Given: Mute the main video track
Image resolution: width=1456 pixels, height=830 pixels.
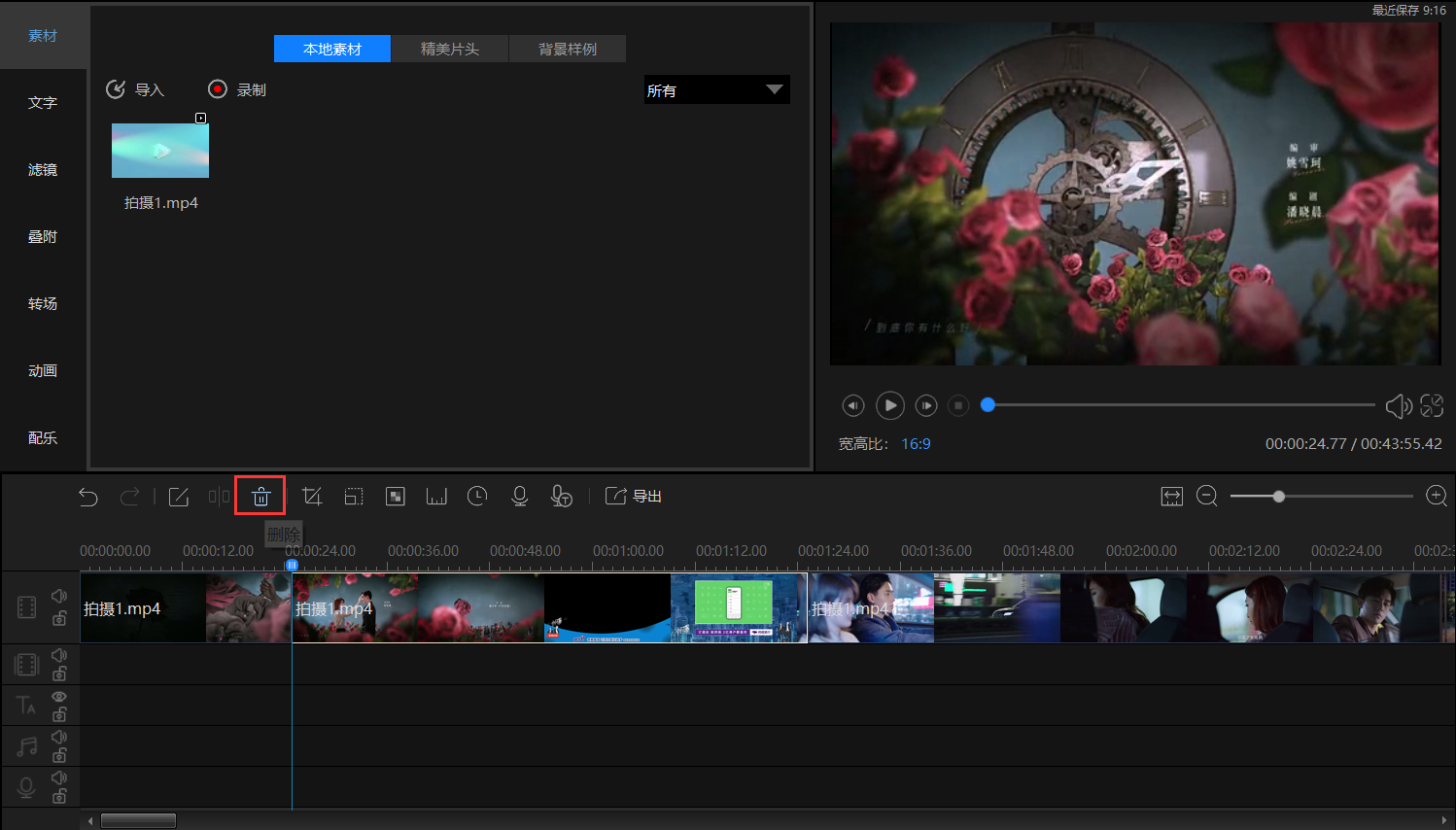Looking at the screenshot, I should (59, 596).
